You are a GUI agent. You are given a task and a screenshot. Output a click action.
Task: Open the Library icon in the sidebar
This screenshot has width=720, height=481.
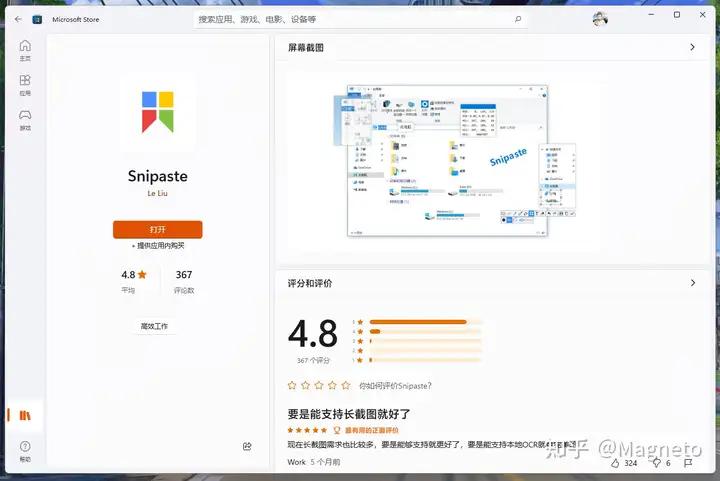pyautogui.click(x=25, y=415)
